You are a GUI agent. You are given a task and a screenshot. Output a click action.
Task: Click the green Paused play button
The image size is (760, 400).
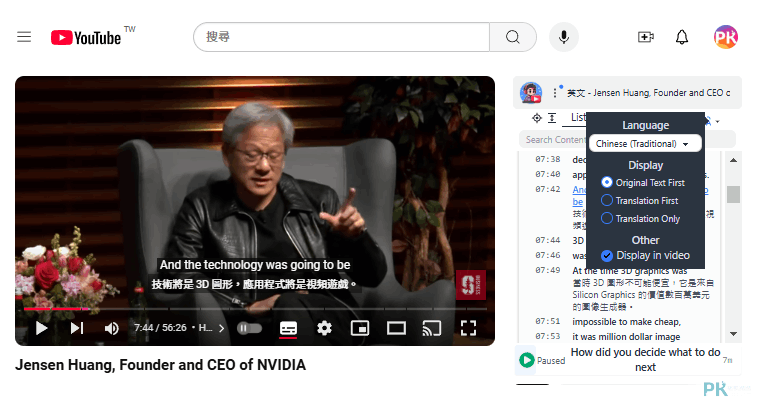[526, 360]
